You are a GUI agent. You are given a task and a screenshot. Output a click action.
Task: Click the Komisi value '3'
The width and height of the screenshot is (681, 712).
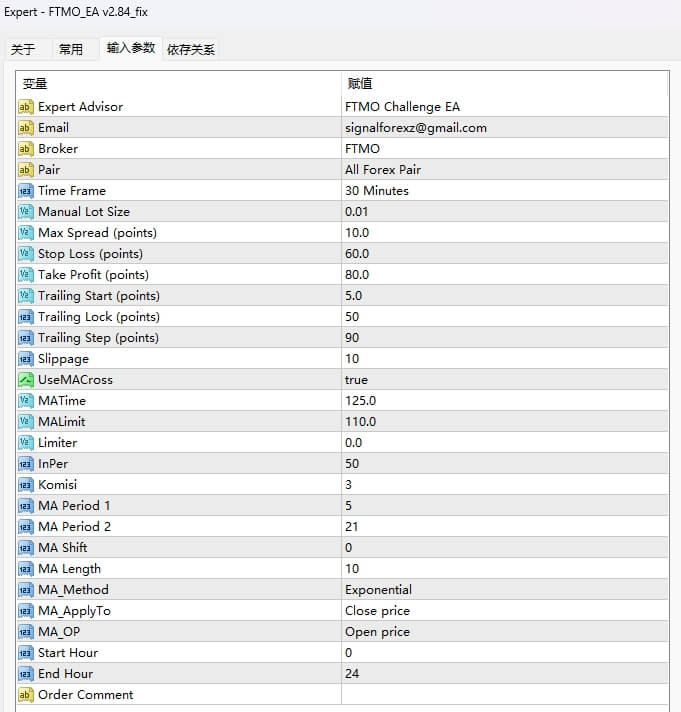click(348, 485)
